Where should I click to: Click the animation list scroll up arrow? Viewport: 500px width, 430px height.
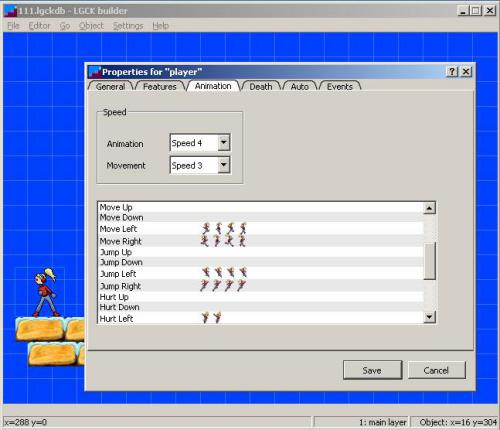pos(429,208)
